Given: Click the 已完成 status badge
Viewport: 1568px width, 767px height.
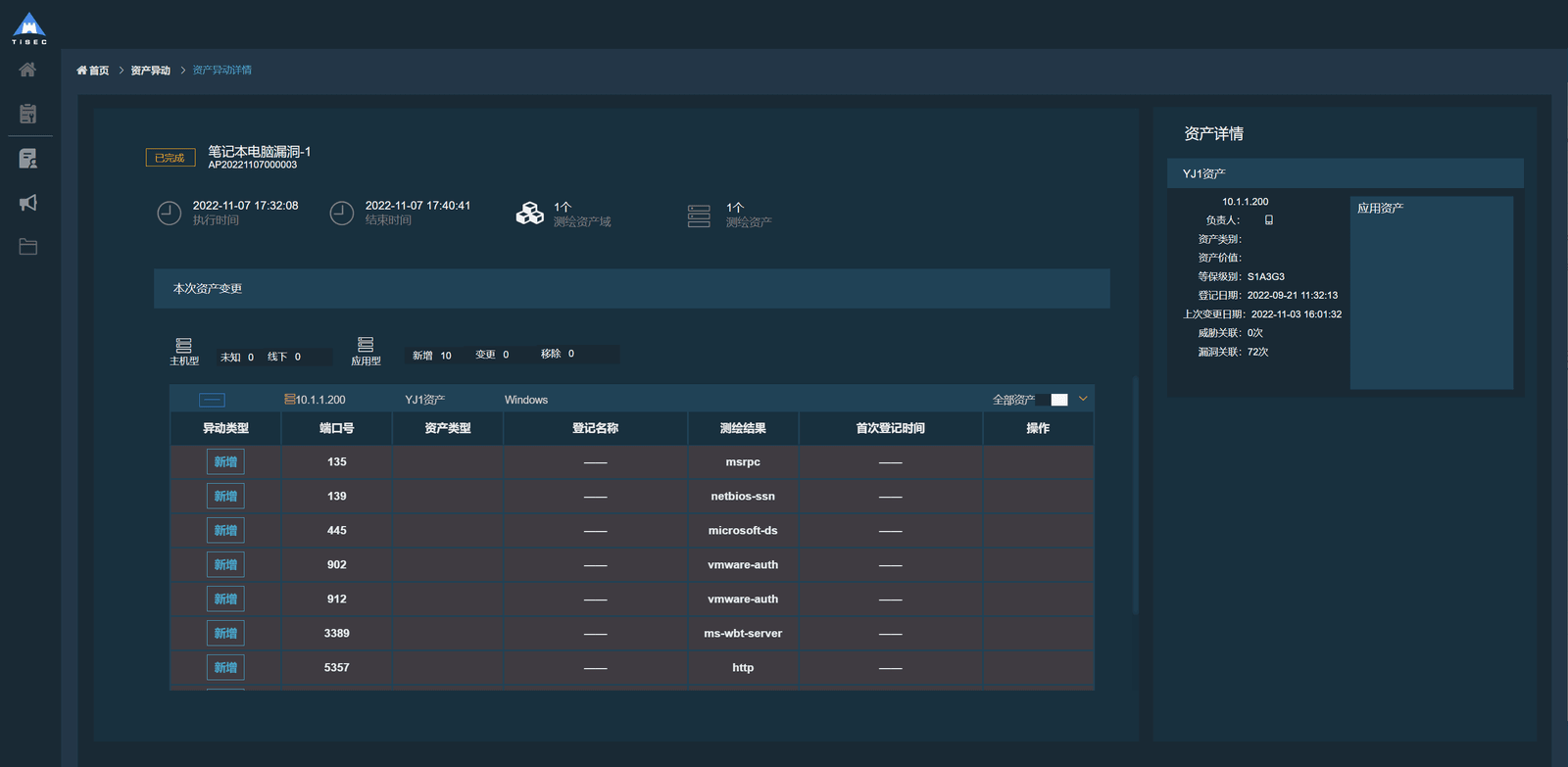Looking at the screenshot, I should [171, 158].
